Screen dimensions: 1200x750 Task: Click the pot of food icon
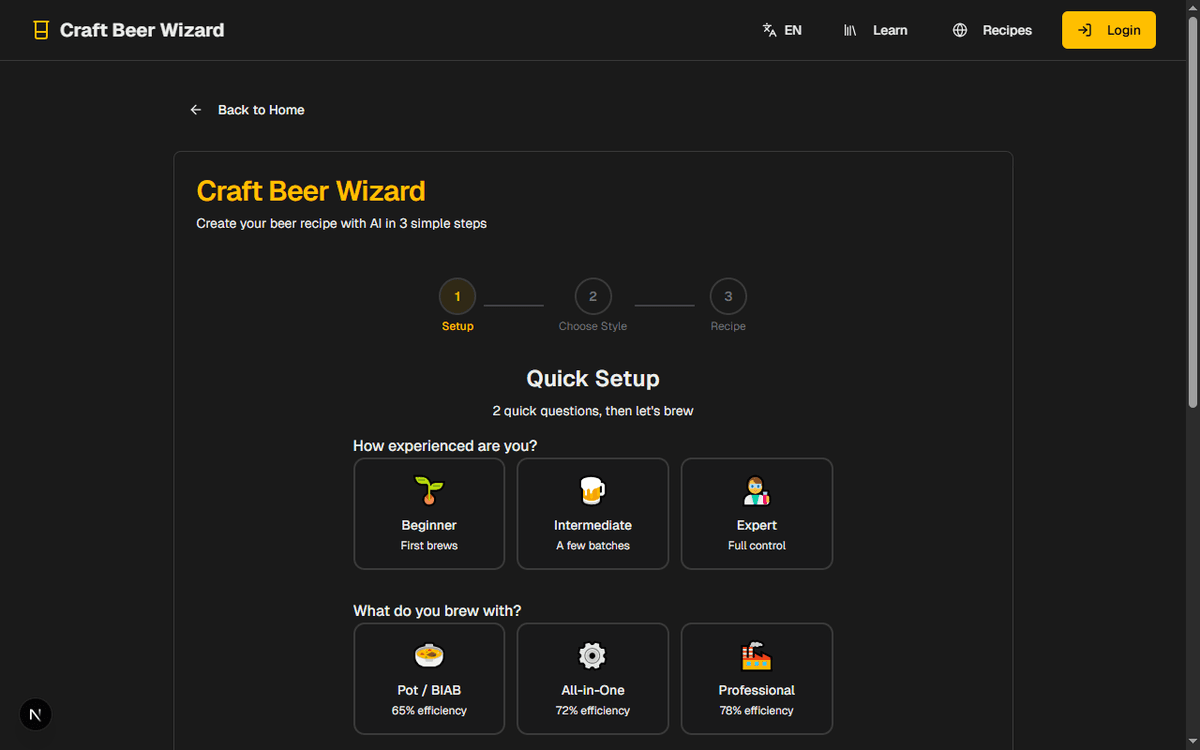(429, 656)
